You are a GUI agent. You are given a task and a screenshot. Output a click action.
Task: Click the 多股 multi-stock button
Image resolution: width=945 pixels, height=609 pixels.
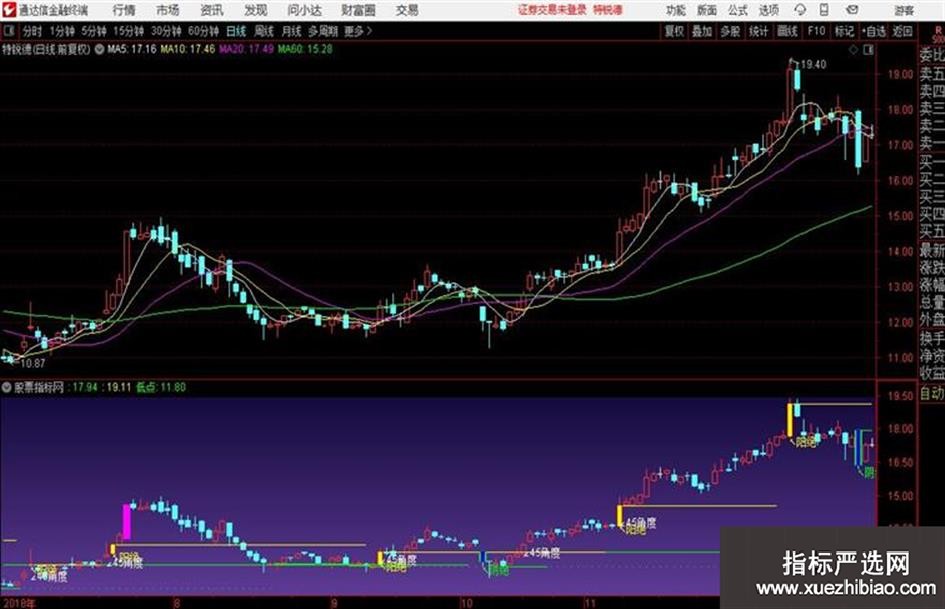pyautogui.click(x=730, y=31)
